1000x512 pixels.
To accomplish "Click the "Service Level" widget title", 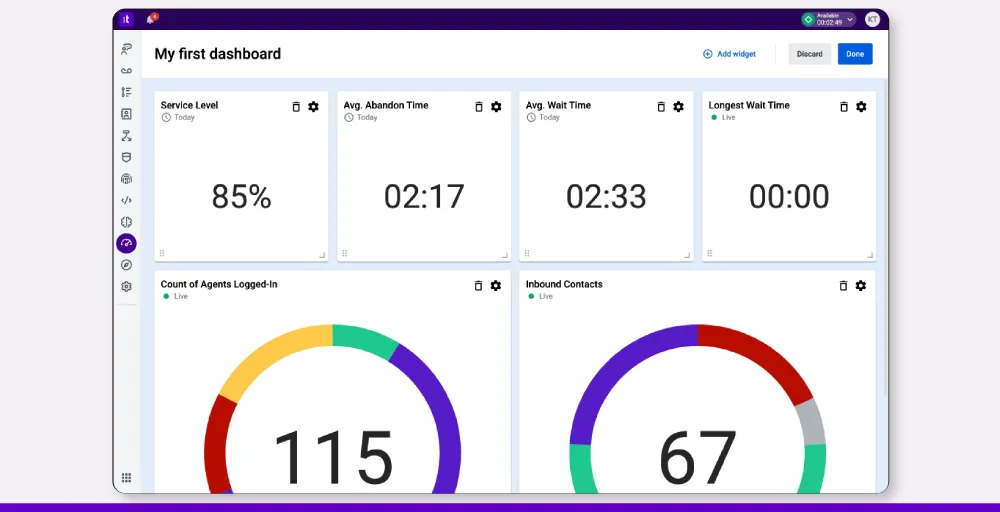I will [189, 105].
